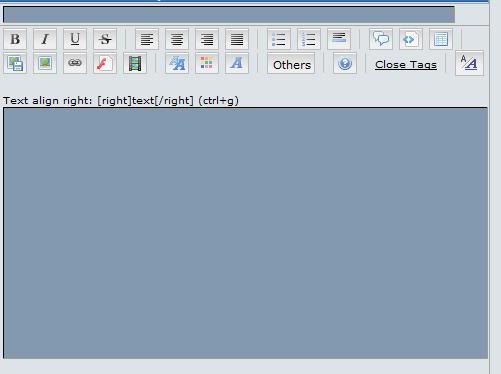The image size is (501, 374).
Task: Apply italic formatting
Action: [x=45, y=39]
